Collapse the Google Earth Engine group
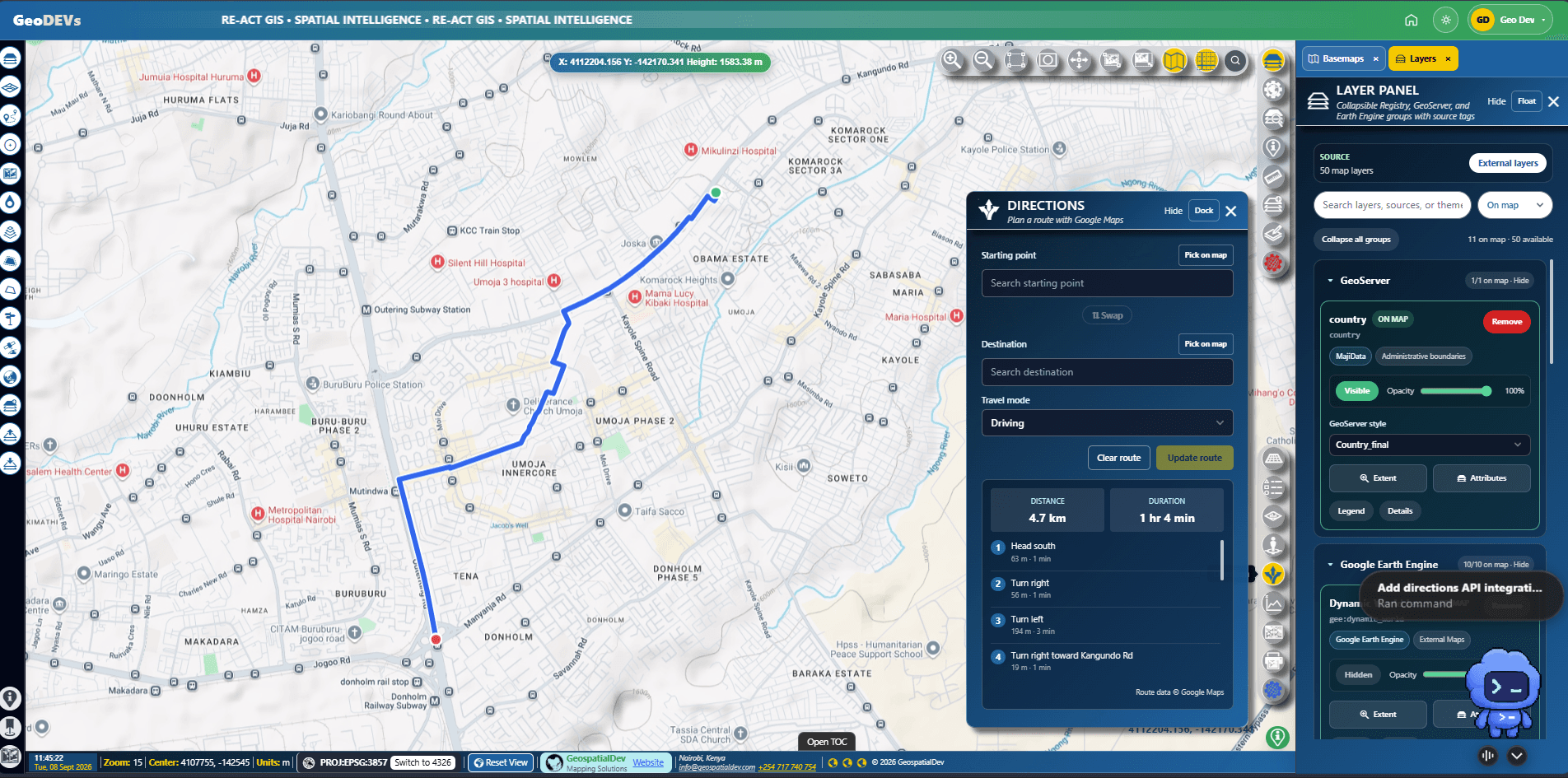Image resolution: width=1568 pixels, height=778 pixels. pyautogui.click(x=1330, y=565)
